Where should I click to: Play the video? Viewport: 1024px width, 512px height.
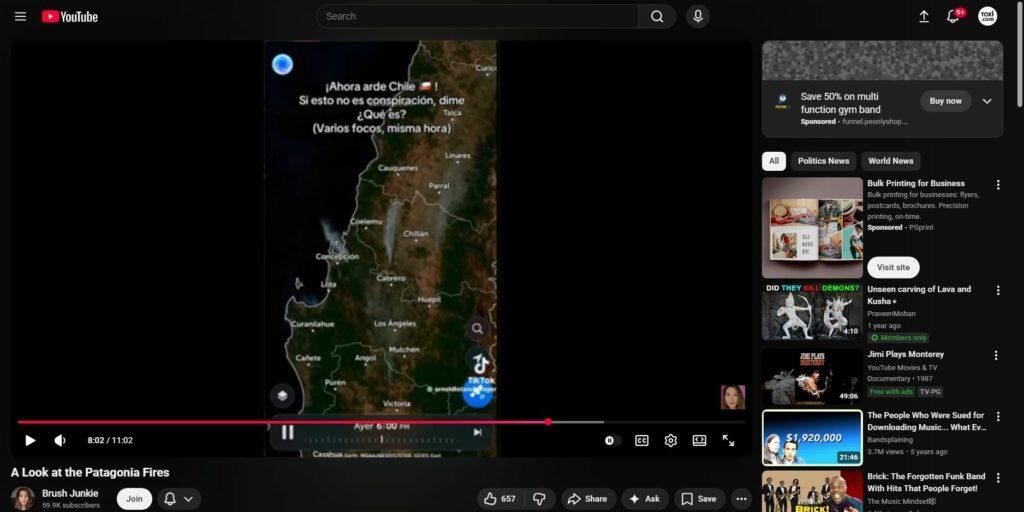[30, 440]
